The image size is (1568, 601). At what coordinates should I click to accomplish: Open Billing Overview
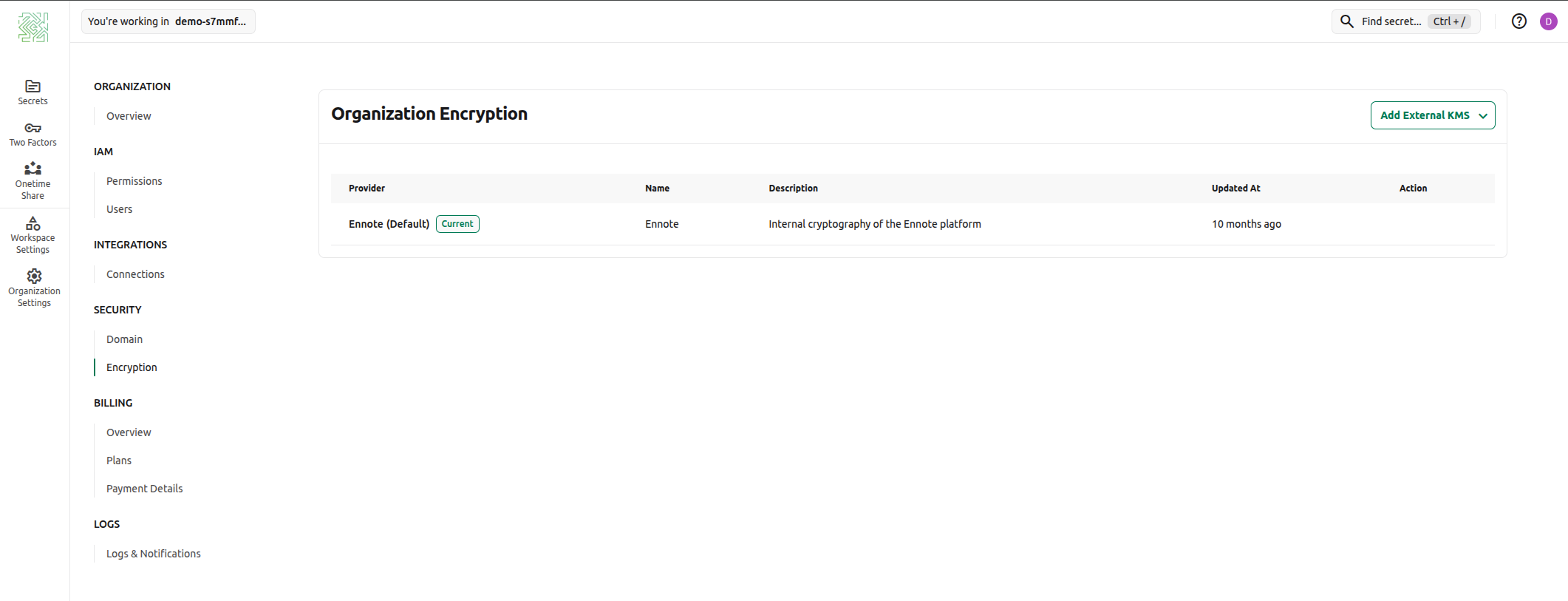(x=129, y=432)
